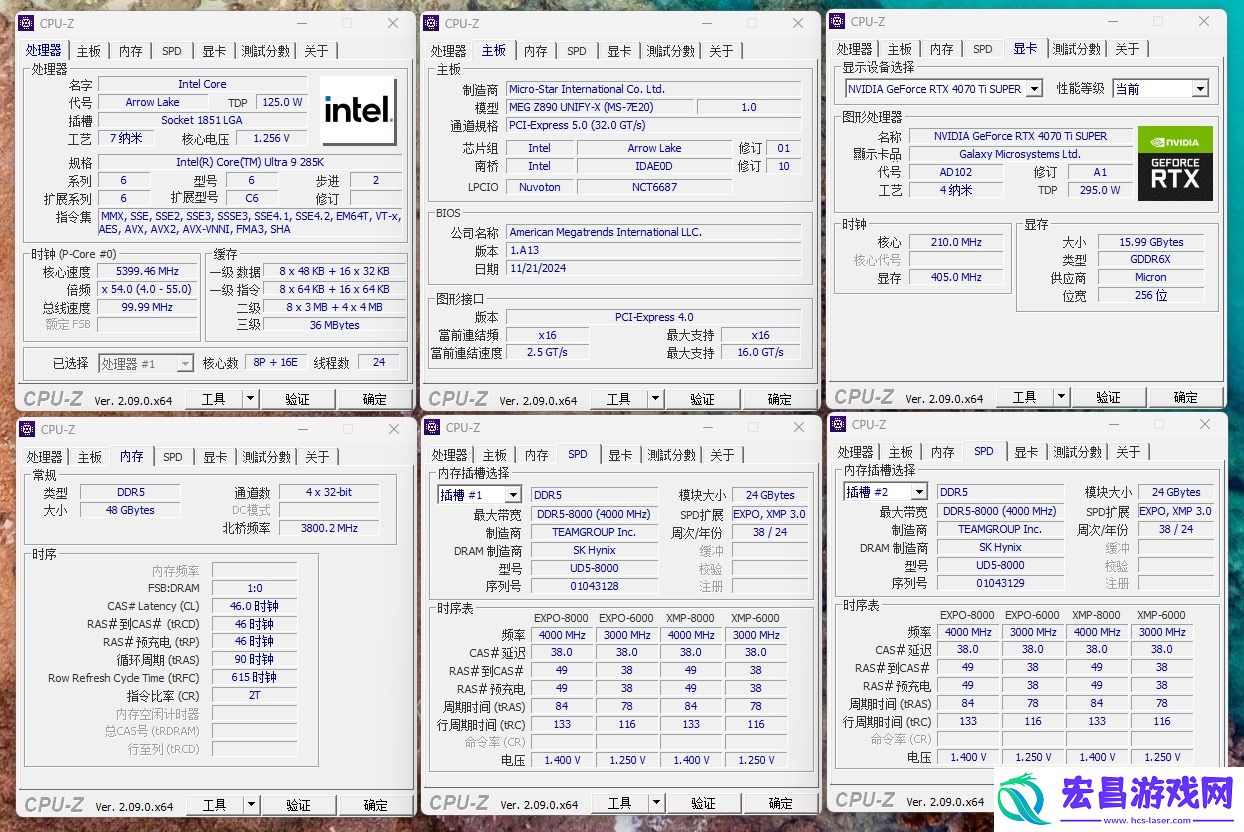Click serial number '01043128' in slot #1 window

pyautogui.click(x=595, y=586)
